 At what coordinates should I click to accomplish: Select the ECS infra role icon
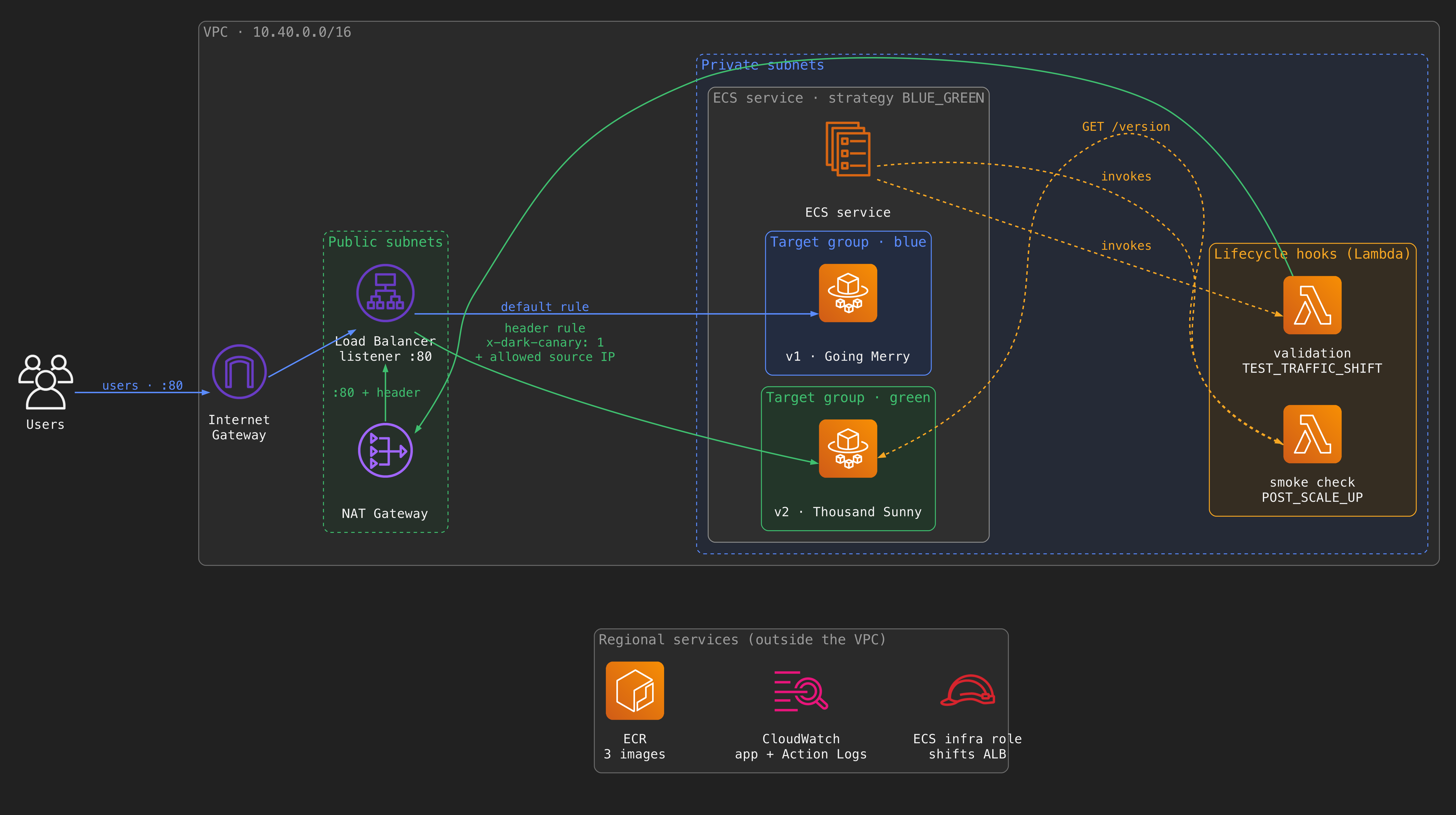point(968,691)
